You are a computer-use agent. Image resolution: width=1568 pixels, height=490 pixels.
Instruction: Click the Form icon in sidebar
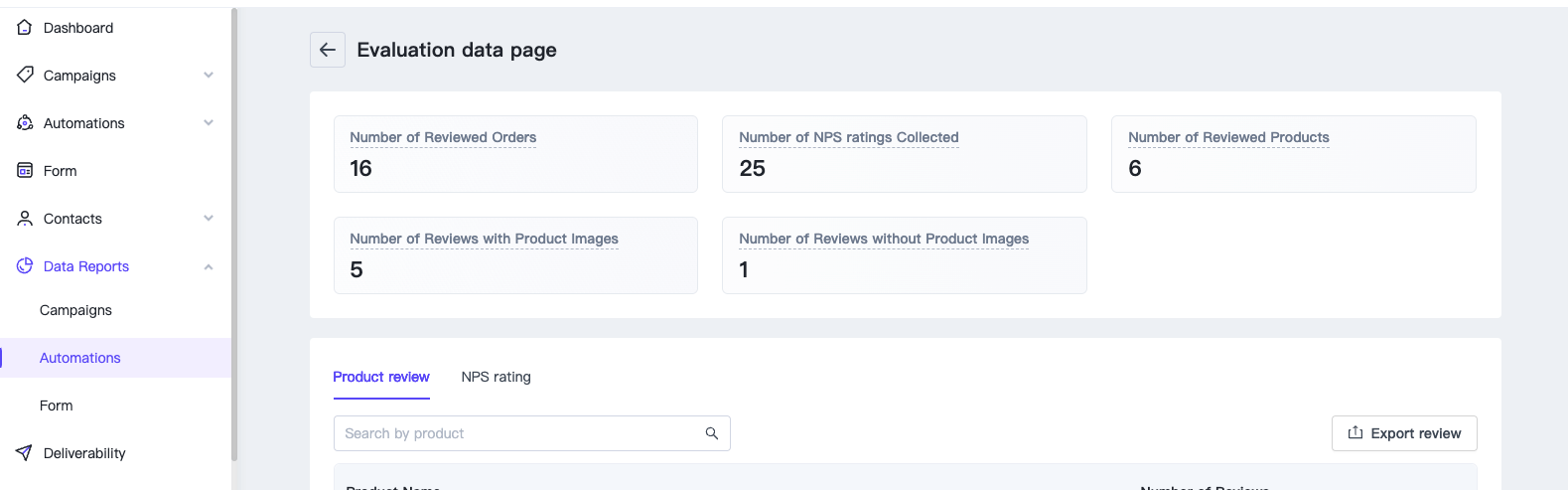pyautogui.click(x=25, y=170)
